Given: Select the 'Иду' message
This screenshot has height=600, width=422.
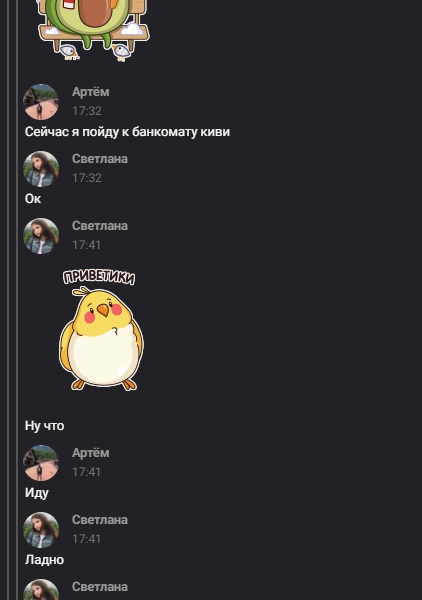Looking at the screenshot, I should pyautogui.click(x=37, y=493).
